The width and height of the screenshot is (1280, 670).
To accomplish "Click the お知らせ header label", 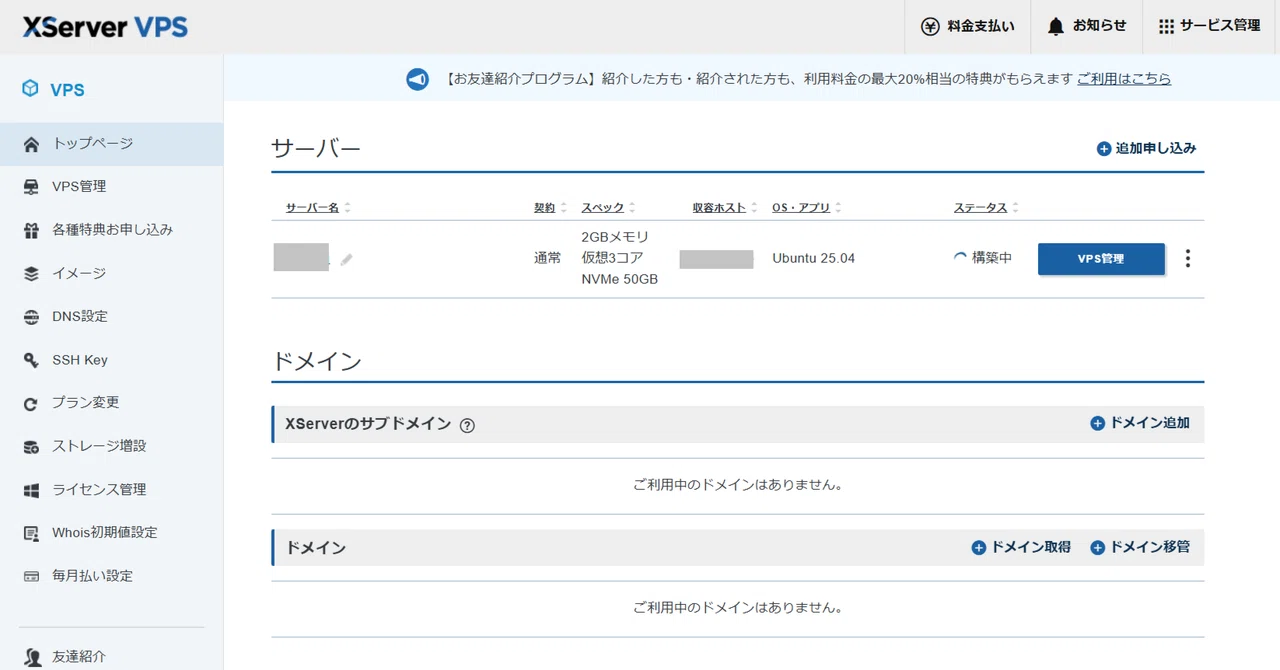I will [1100, 27].
